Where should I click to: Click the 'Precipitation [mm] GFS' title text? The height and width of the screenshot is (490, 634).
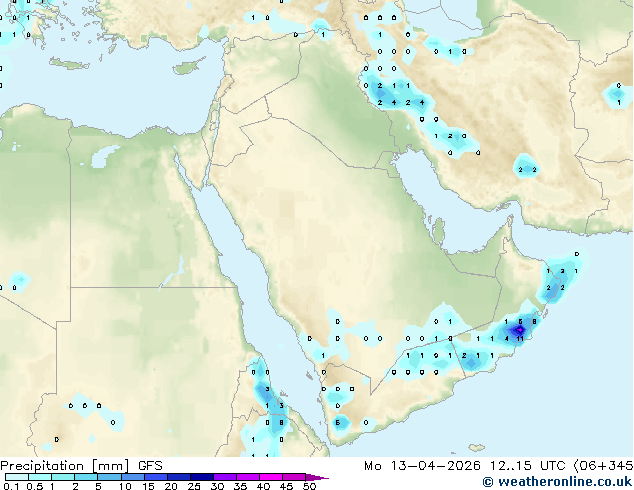coord(81,466)
